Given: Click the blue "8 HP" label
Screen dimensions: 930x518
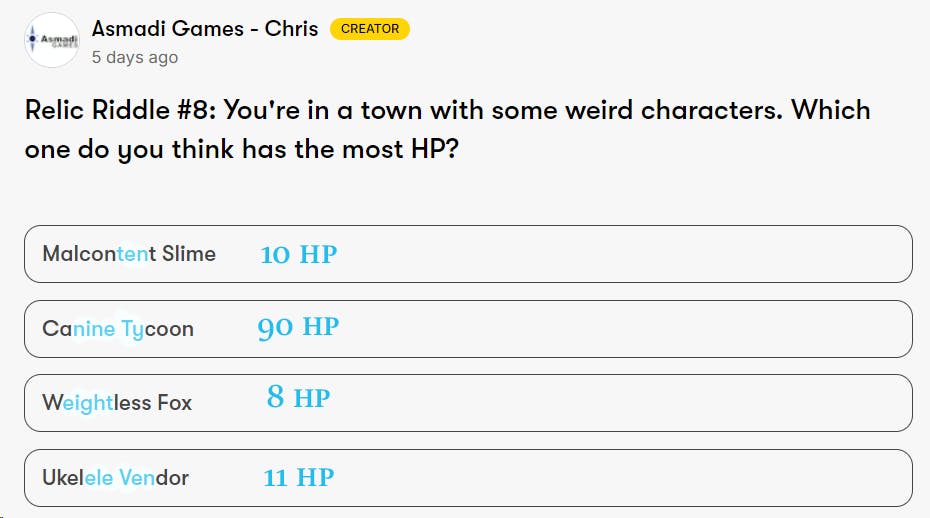Looking at the screenshot, I should tap(298, 399).
